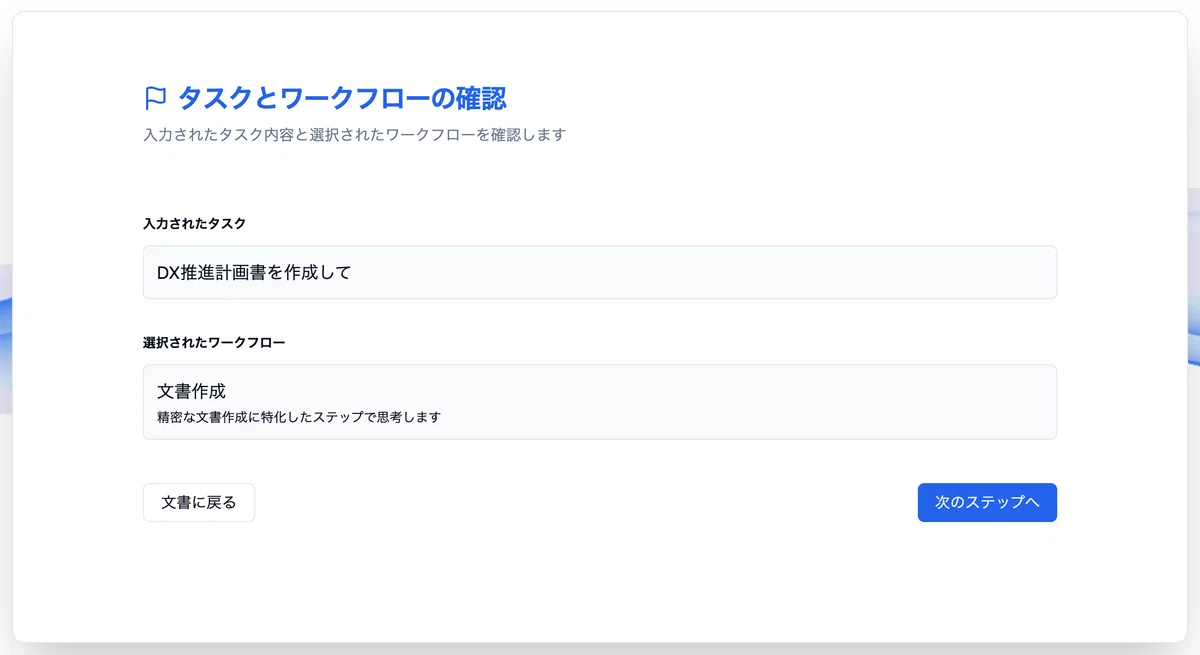Click the 文書に戻る button
Screen dimensions: 1200x655
199,503
